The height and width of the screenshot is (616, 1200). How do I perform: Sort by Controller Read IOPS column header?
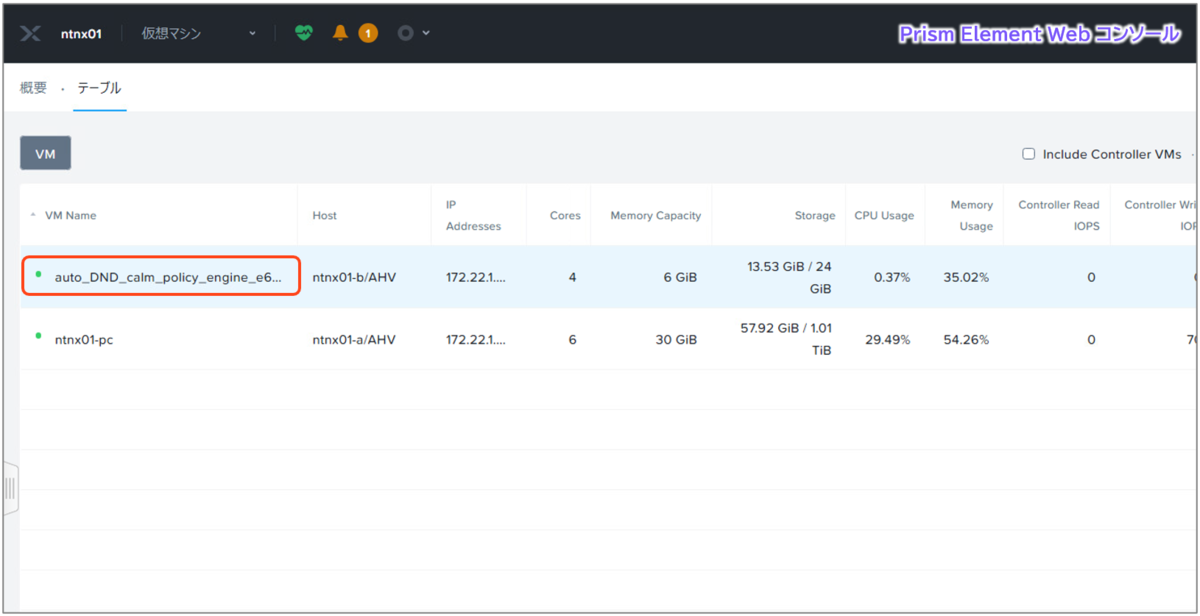click(x=1059, y=215)
